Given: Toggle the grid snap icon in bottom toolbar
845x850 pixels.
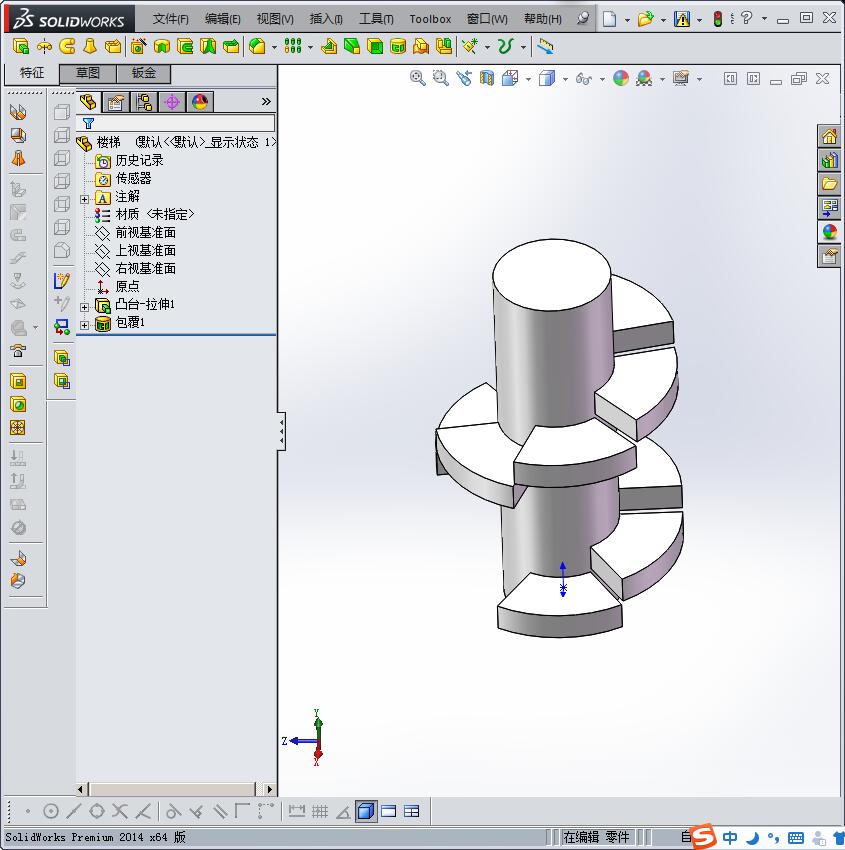Looking at the screenshot, I should pyautogui.click(x=320, y=811).
